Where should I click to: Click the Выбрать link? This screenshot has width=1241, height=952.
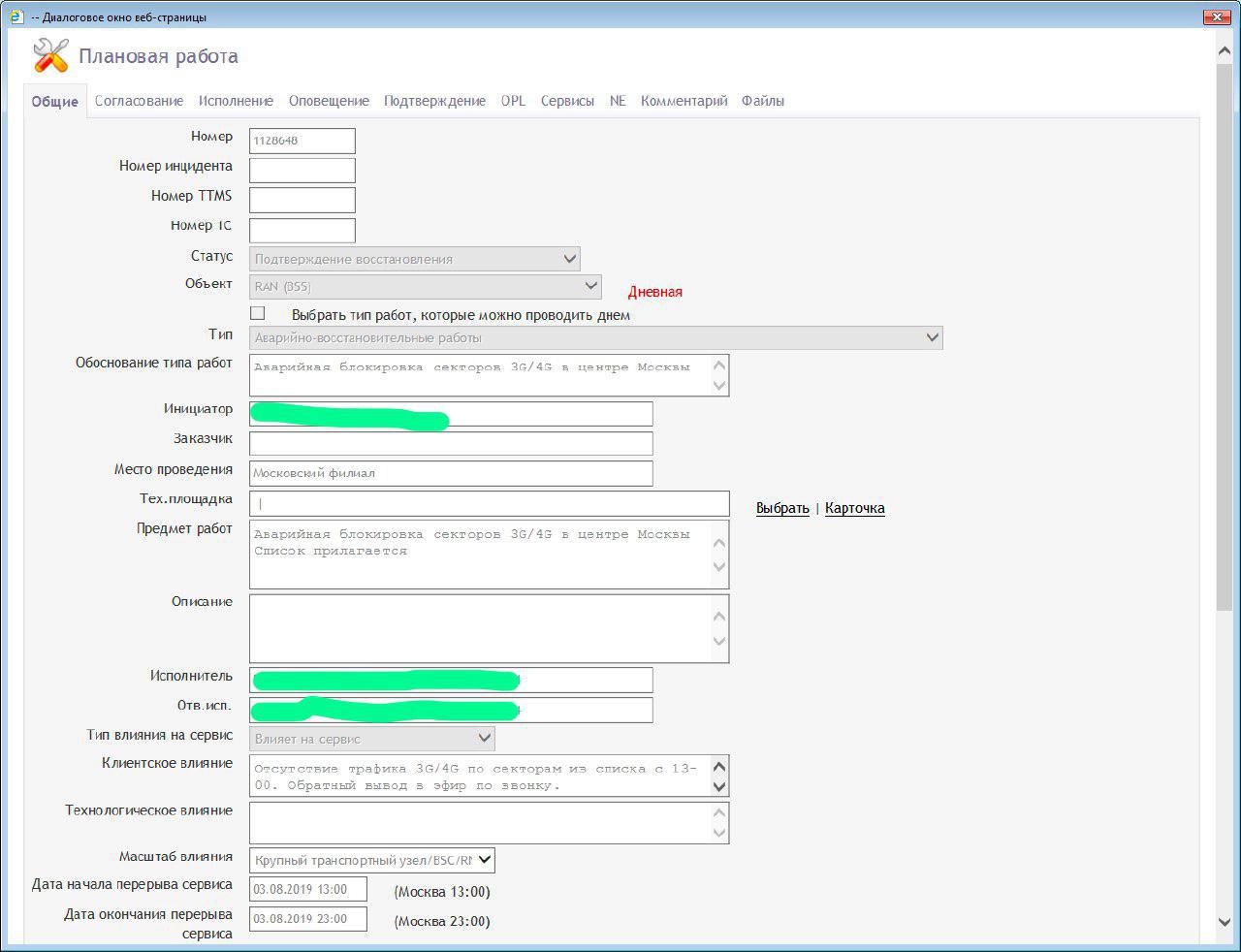coord(782,508)
